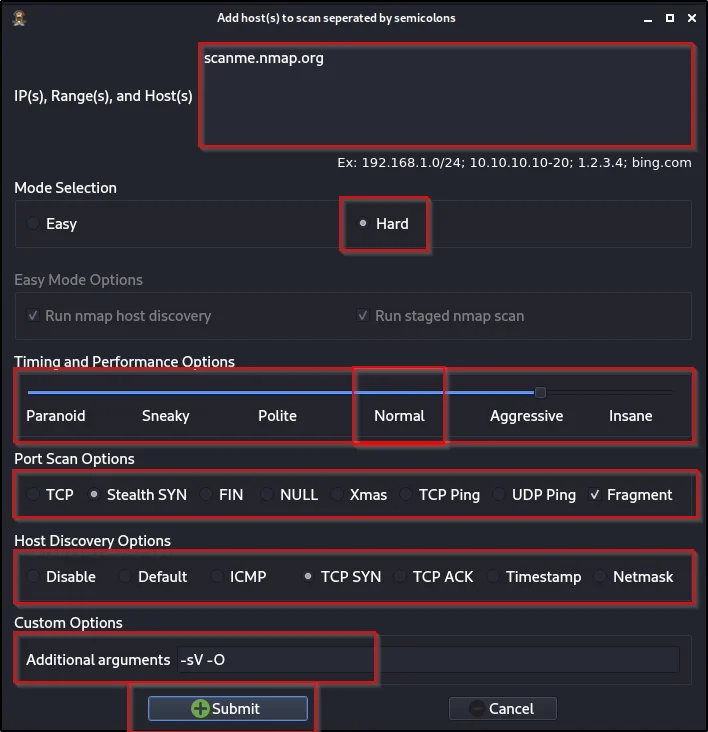
Task: Enable the UDP Ping scan option
Action: pos(499,495)
